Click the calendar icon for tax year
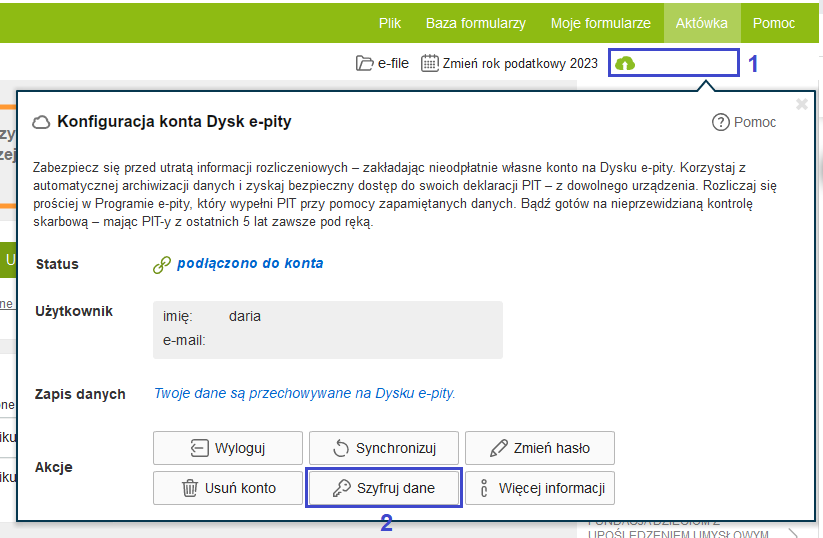 point(430,63)
